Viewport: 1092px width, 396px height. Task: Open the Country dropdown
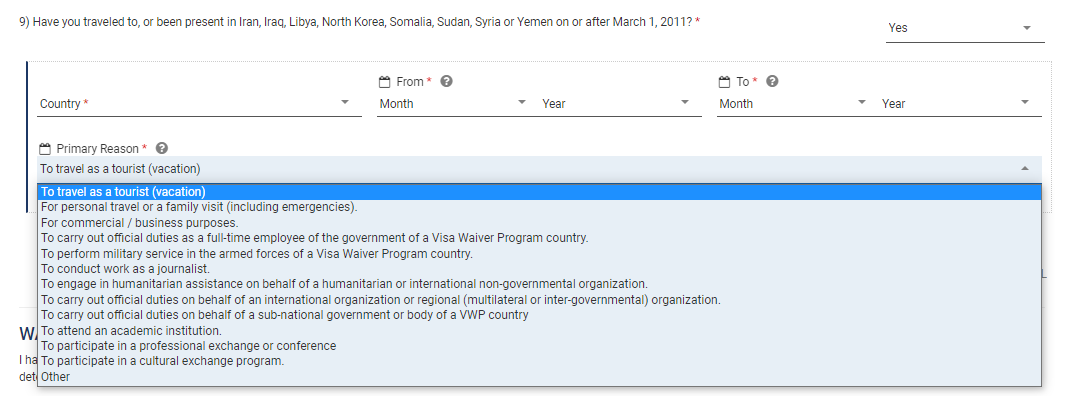click(x=199, y=104)
